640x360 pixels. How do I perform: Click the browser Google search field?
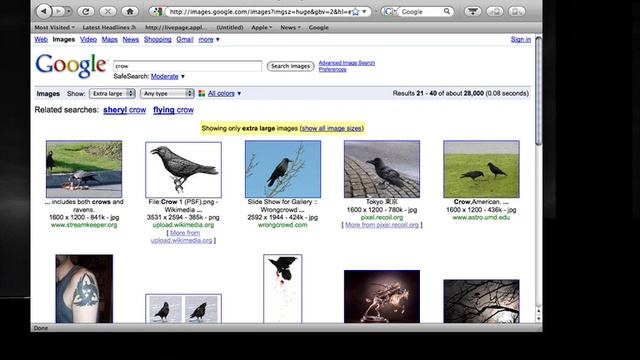tap(421, 12)
